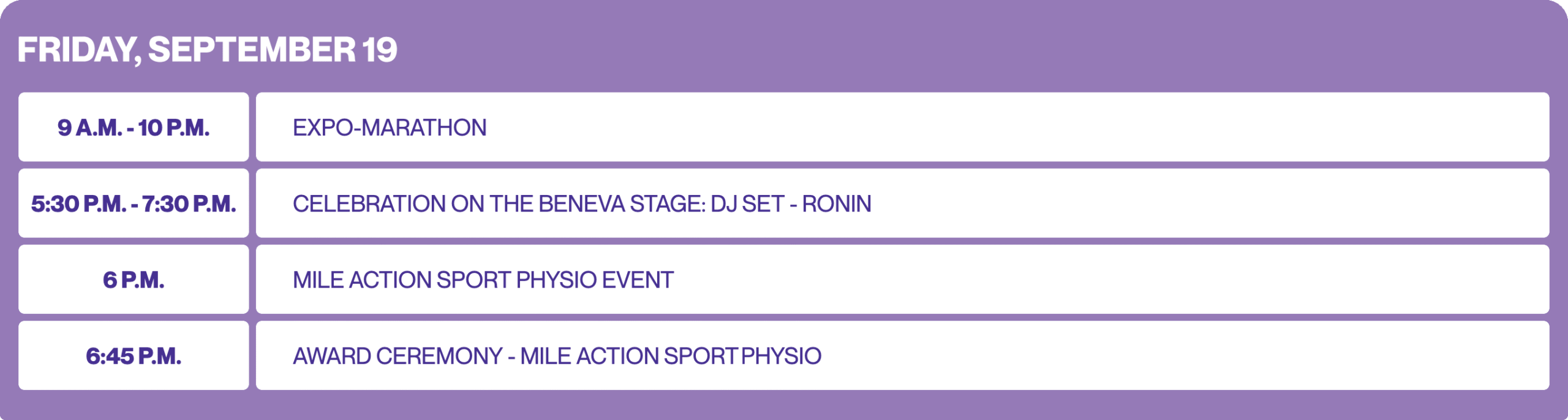Click SEPTEMBER in the schedule heading
Image resolution: width=1568 pixels, height=420 pixels.
[251, 50]
